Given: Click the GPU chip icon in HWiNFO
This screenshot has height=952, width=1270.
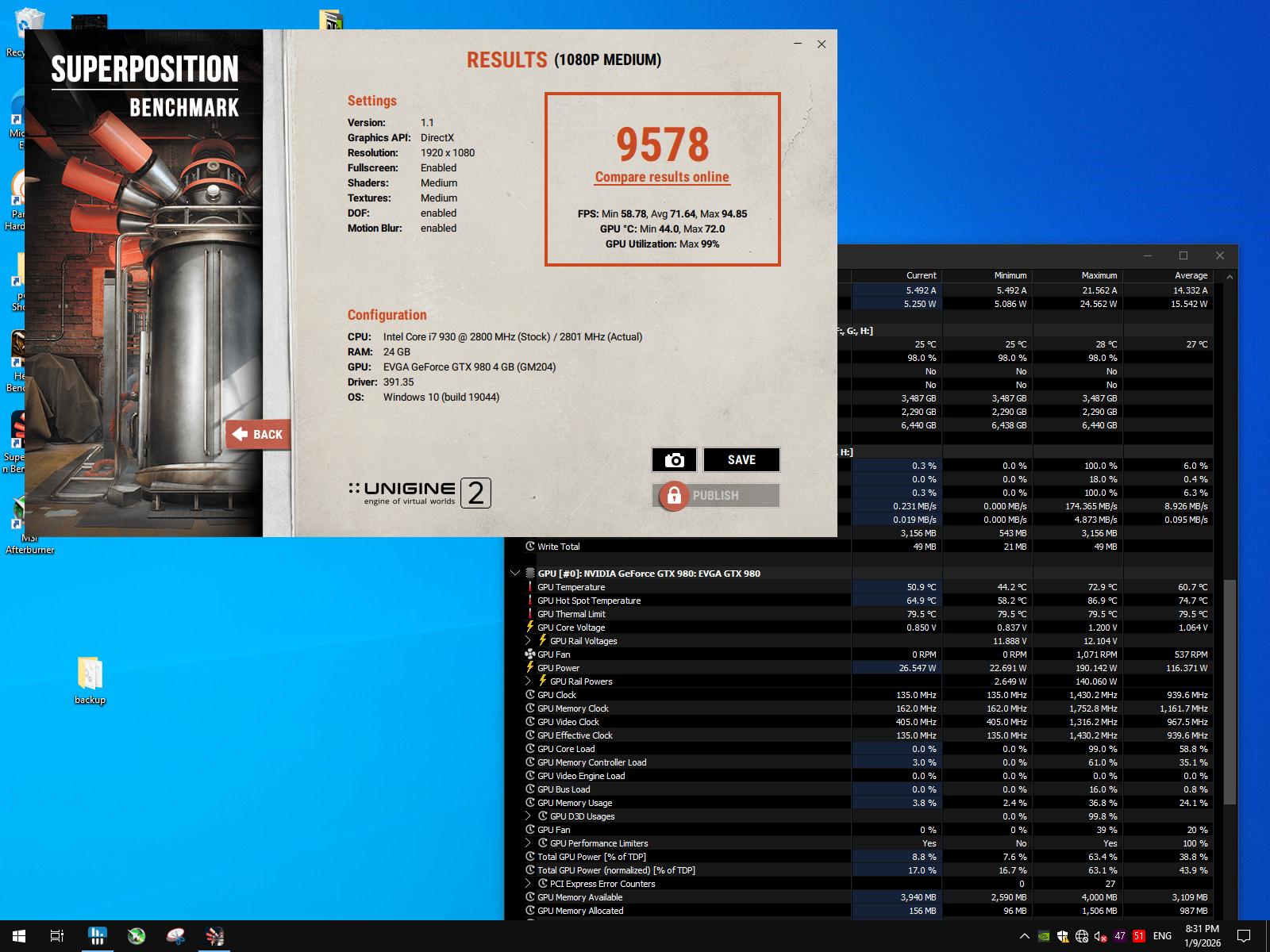Looking at the screenshot, I should coord(530,573).
